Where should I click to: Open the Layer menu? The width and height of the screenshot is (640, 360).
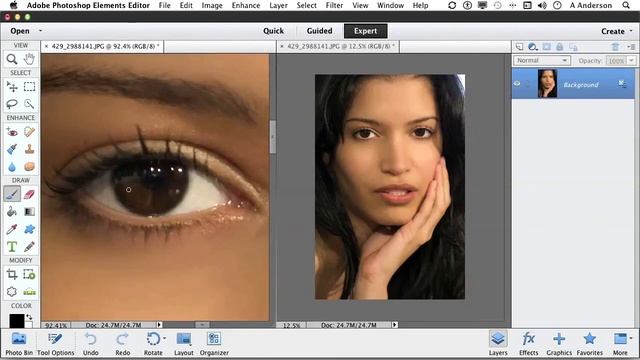click(x=278, y=5)
